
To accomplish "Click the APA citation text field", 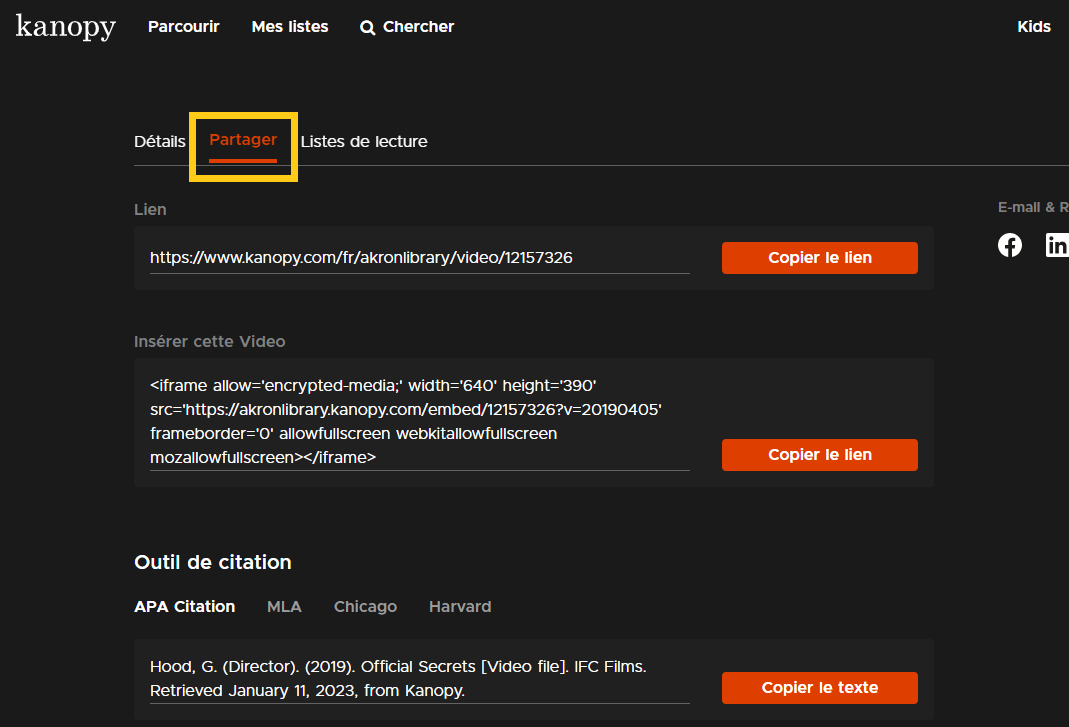I will 419,679.
